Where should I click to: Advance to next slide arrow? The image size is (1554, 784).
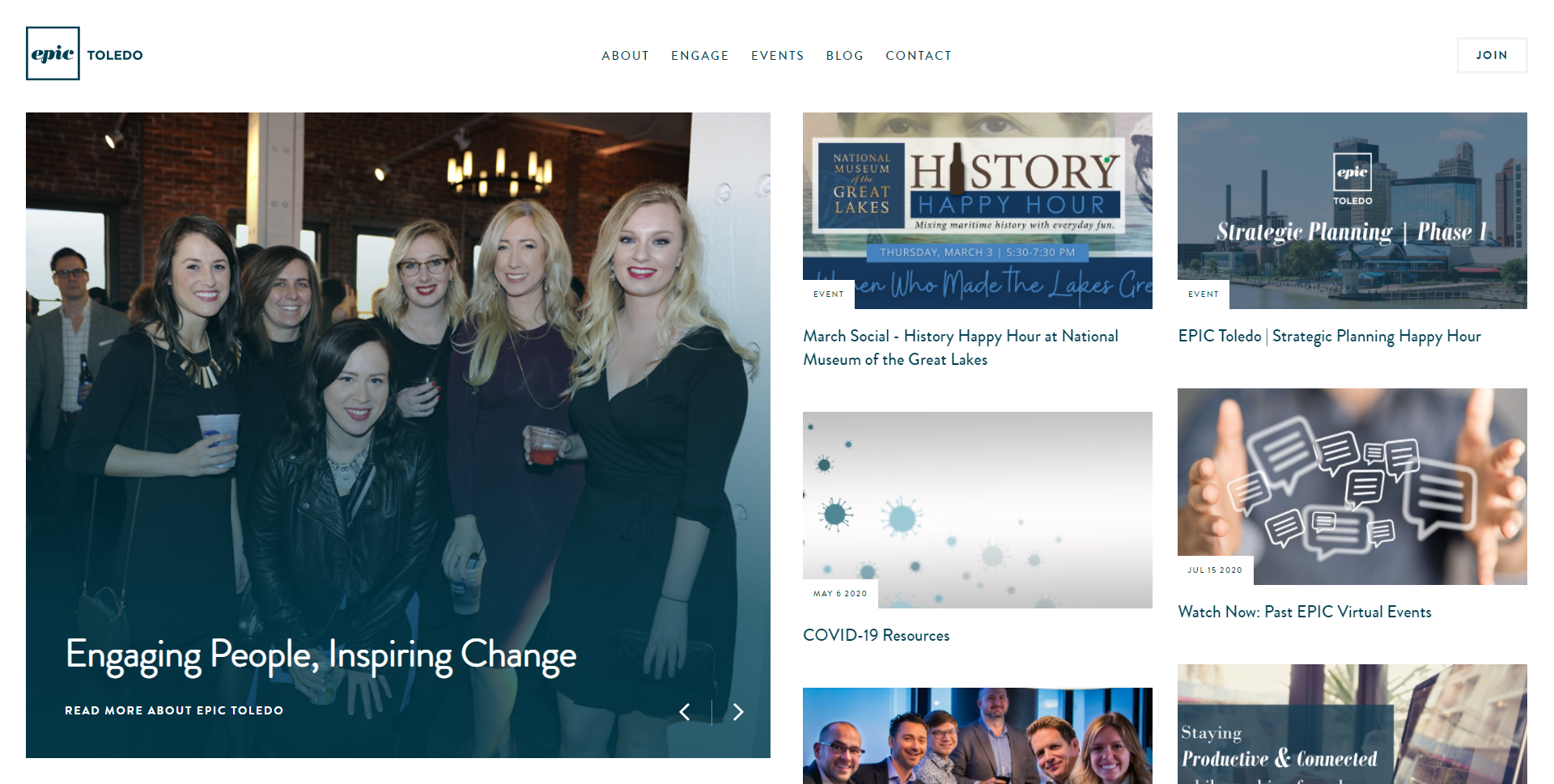738,712
